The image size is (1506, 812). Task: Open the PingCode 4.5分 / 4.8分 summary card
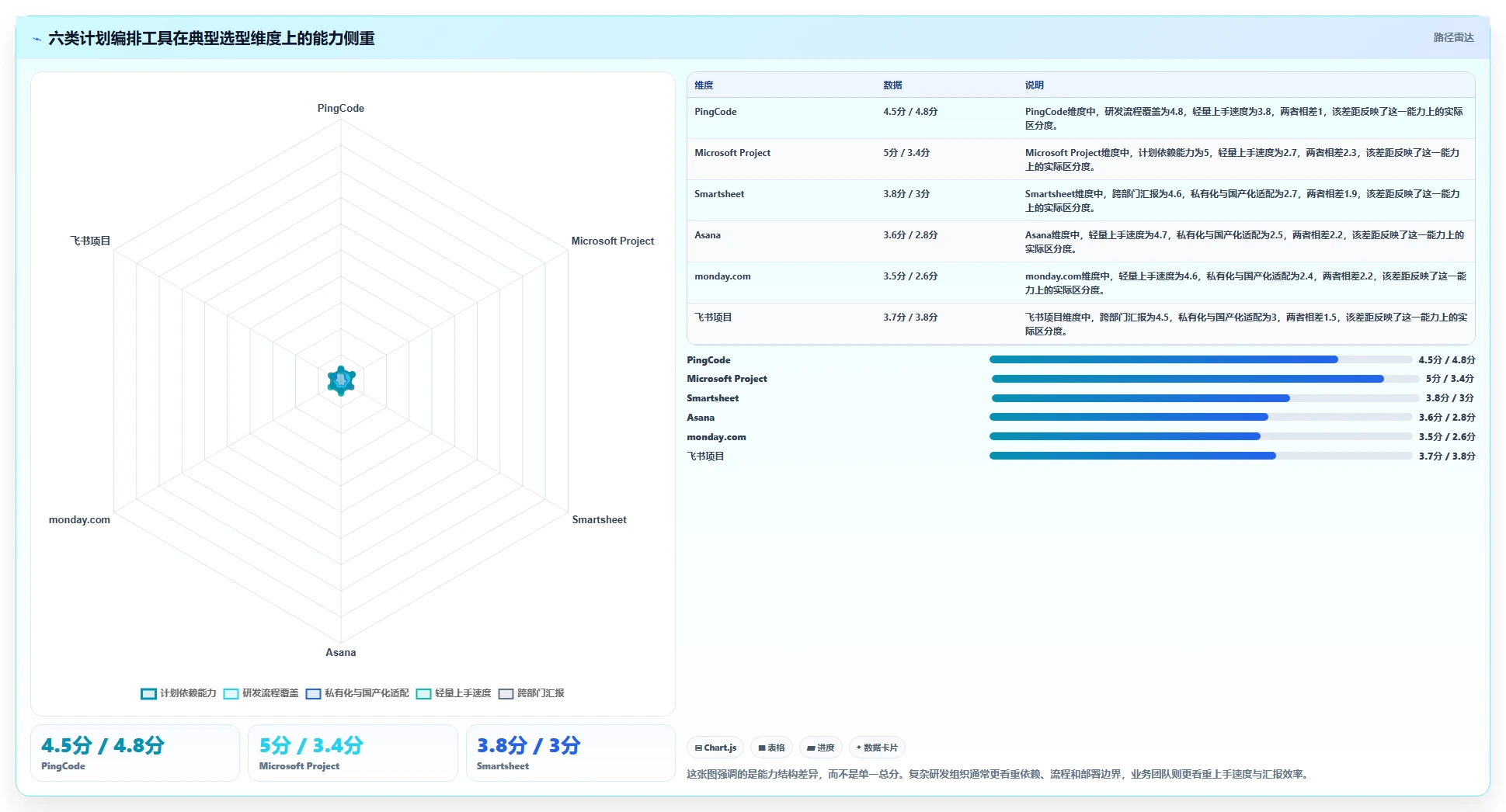[135, 753]
